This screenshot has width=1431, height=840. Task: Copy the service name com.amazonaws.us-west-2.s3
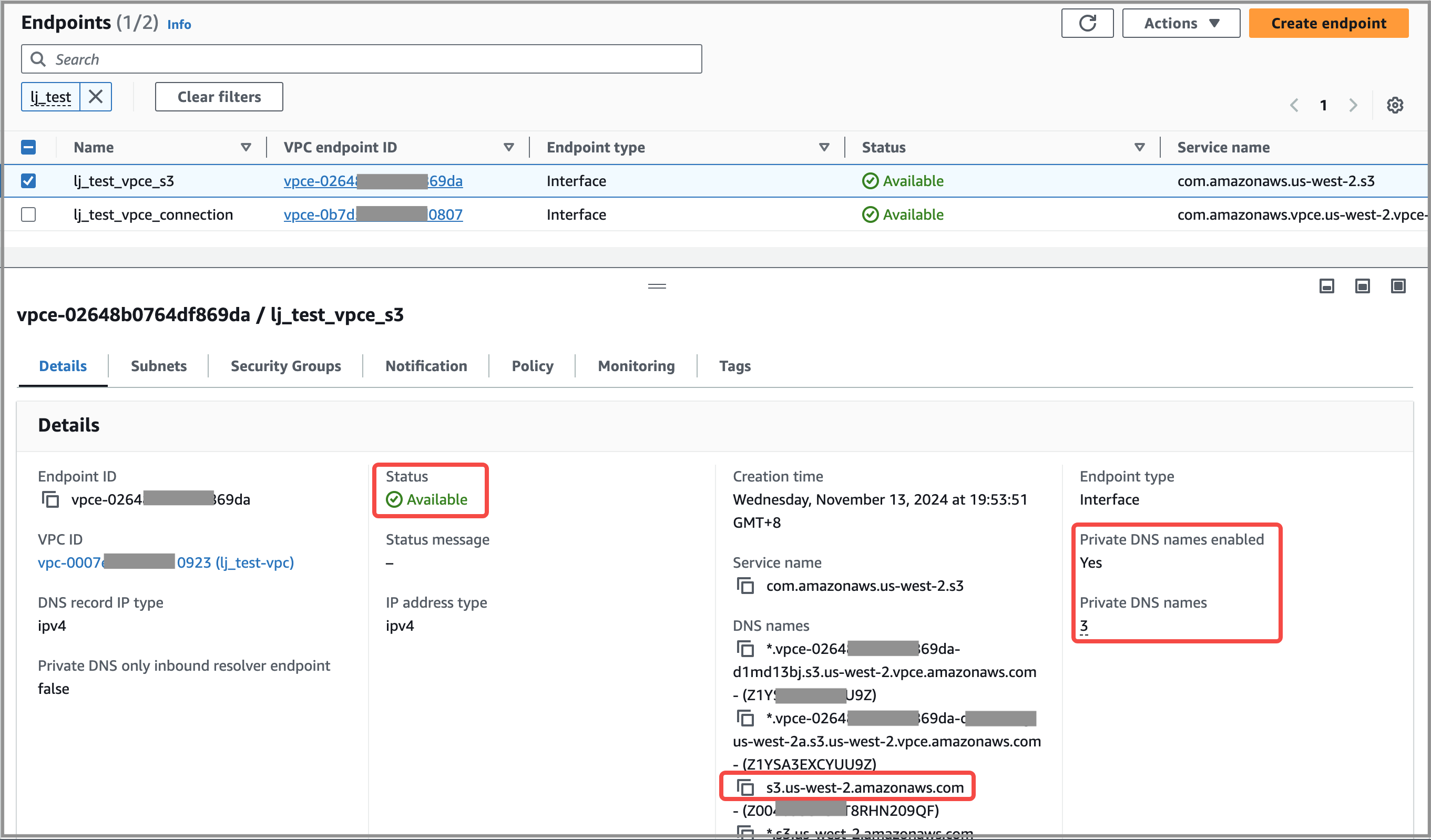tap(746, 586)
